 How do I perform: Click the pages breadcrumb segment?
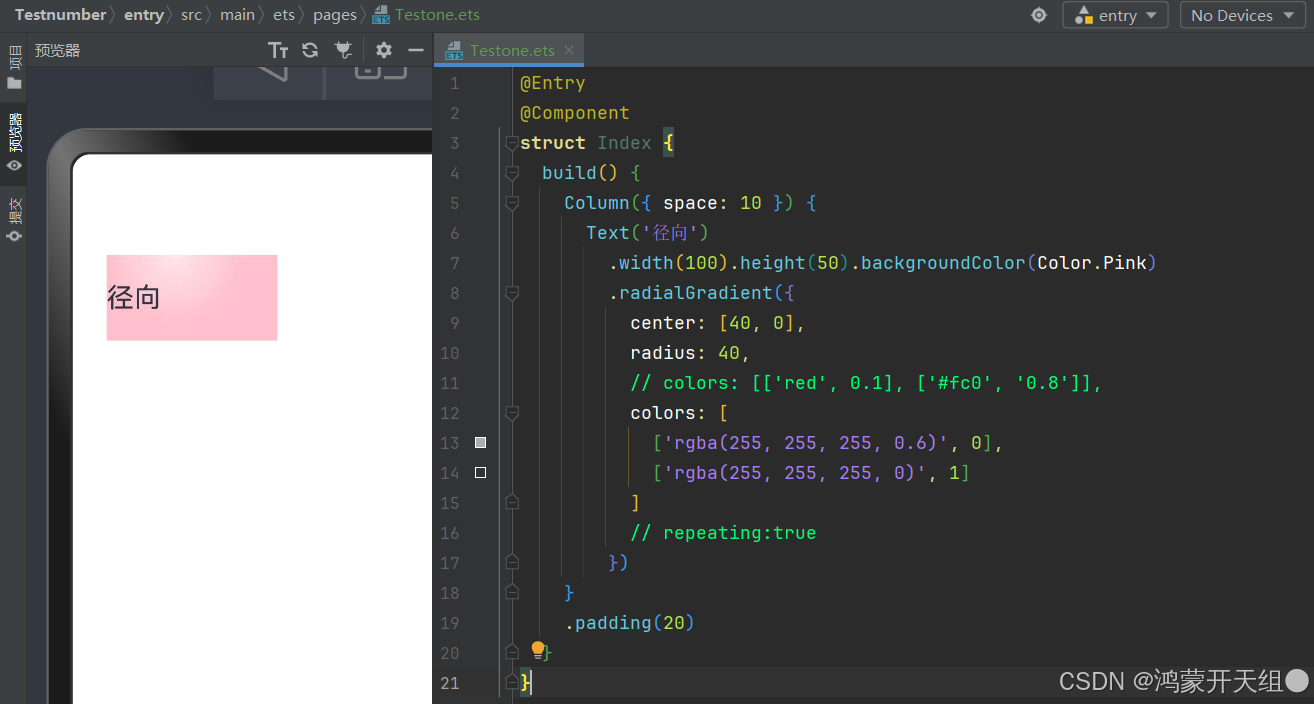(x=334, y=15)
